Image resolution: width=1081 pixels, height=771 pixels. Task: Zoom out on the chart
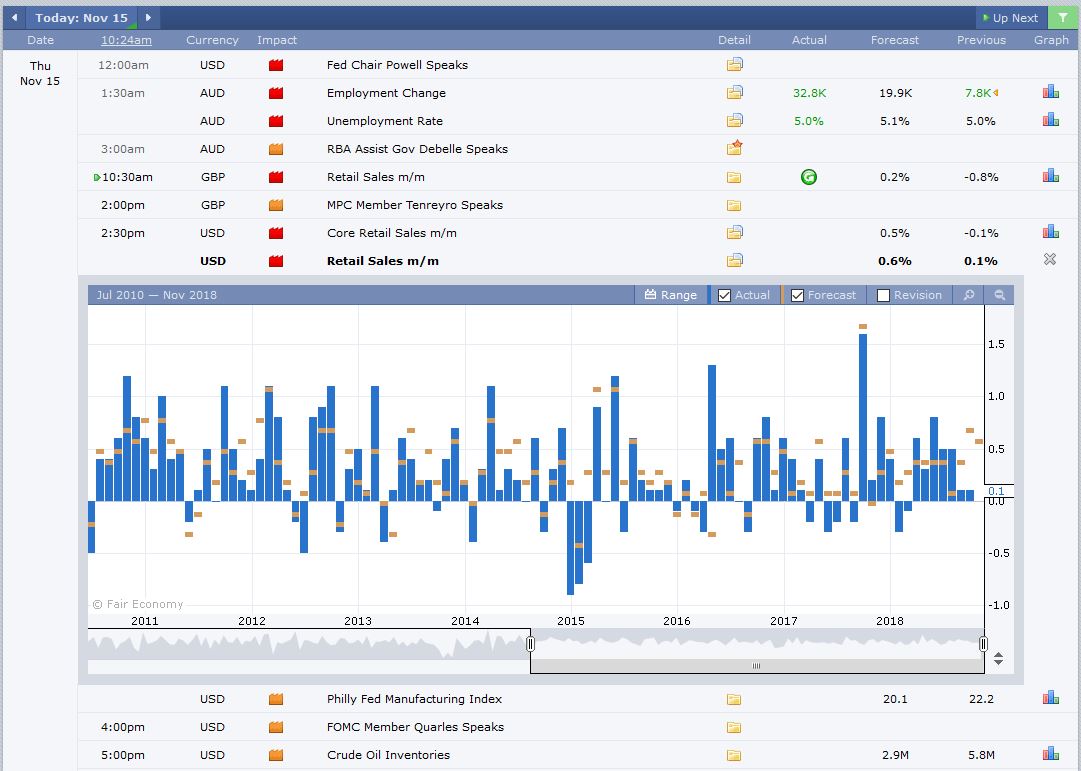[x=999, y=295]
